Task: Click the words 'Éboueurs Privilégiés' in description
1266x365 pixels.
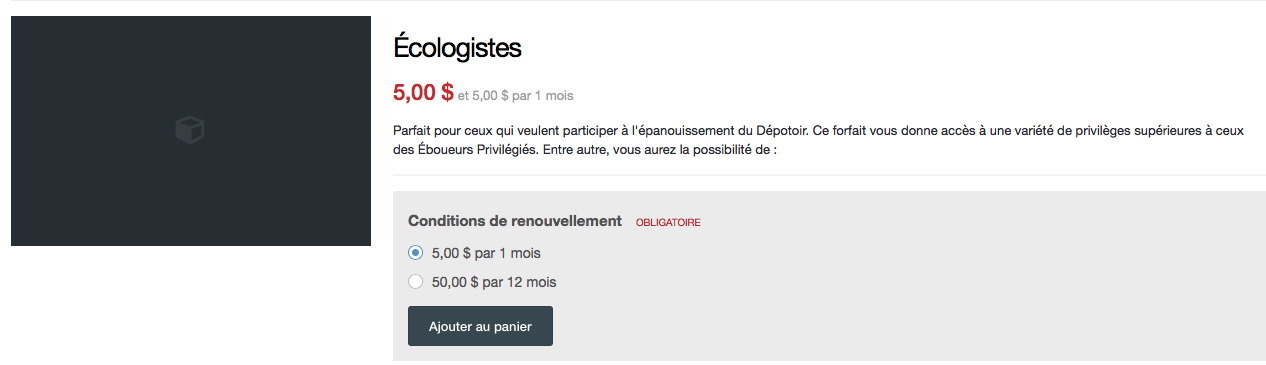Action: tap(473, 150)
